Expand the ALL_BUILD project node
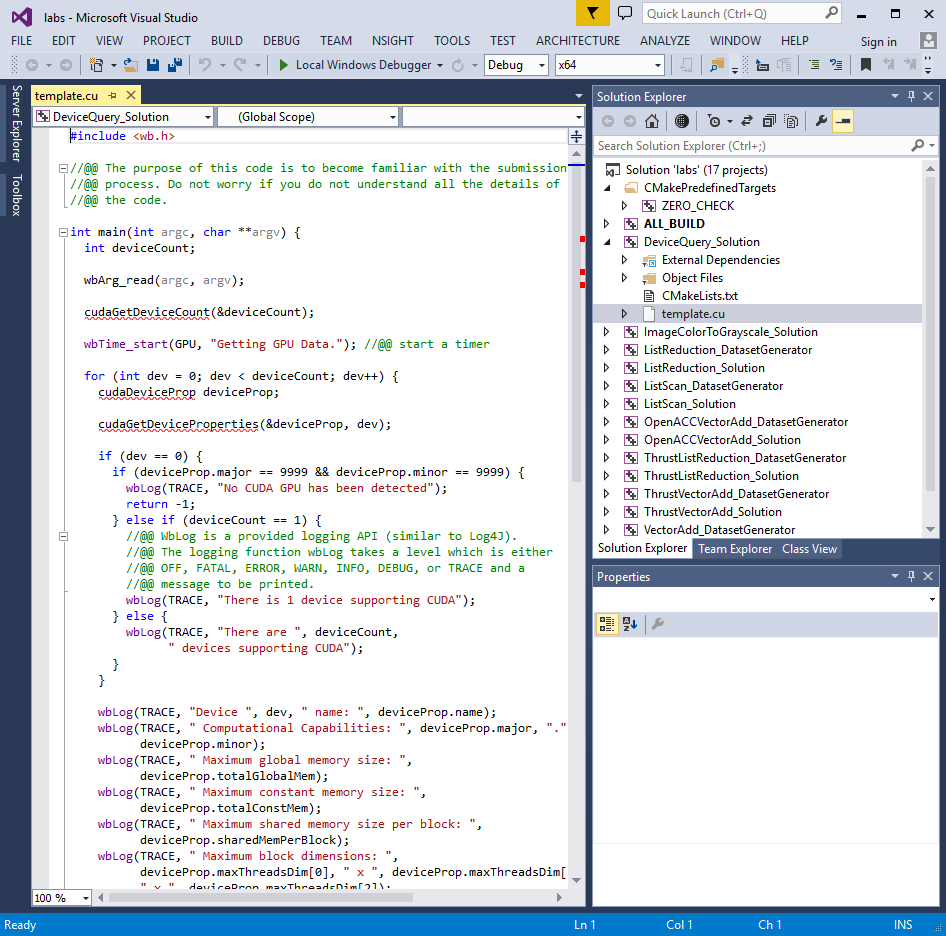946x936 pixels. 606,224
